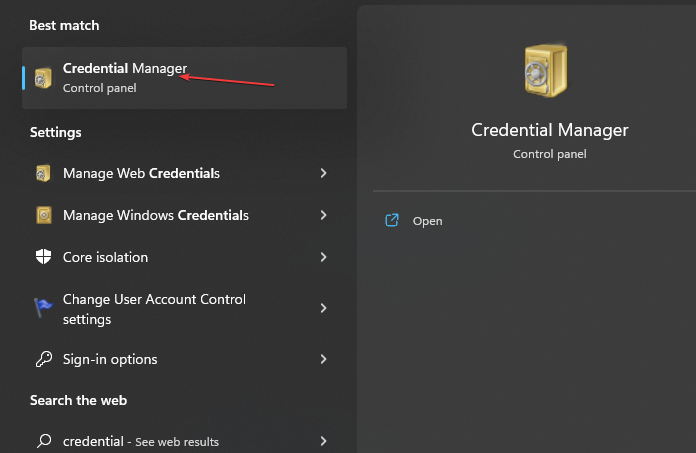Open the Core isolation setting
This screenshot has width=696, height=453.
pos(184,257)
